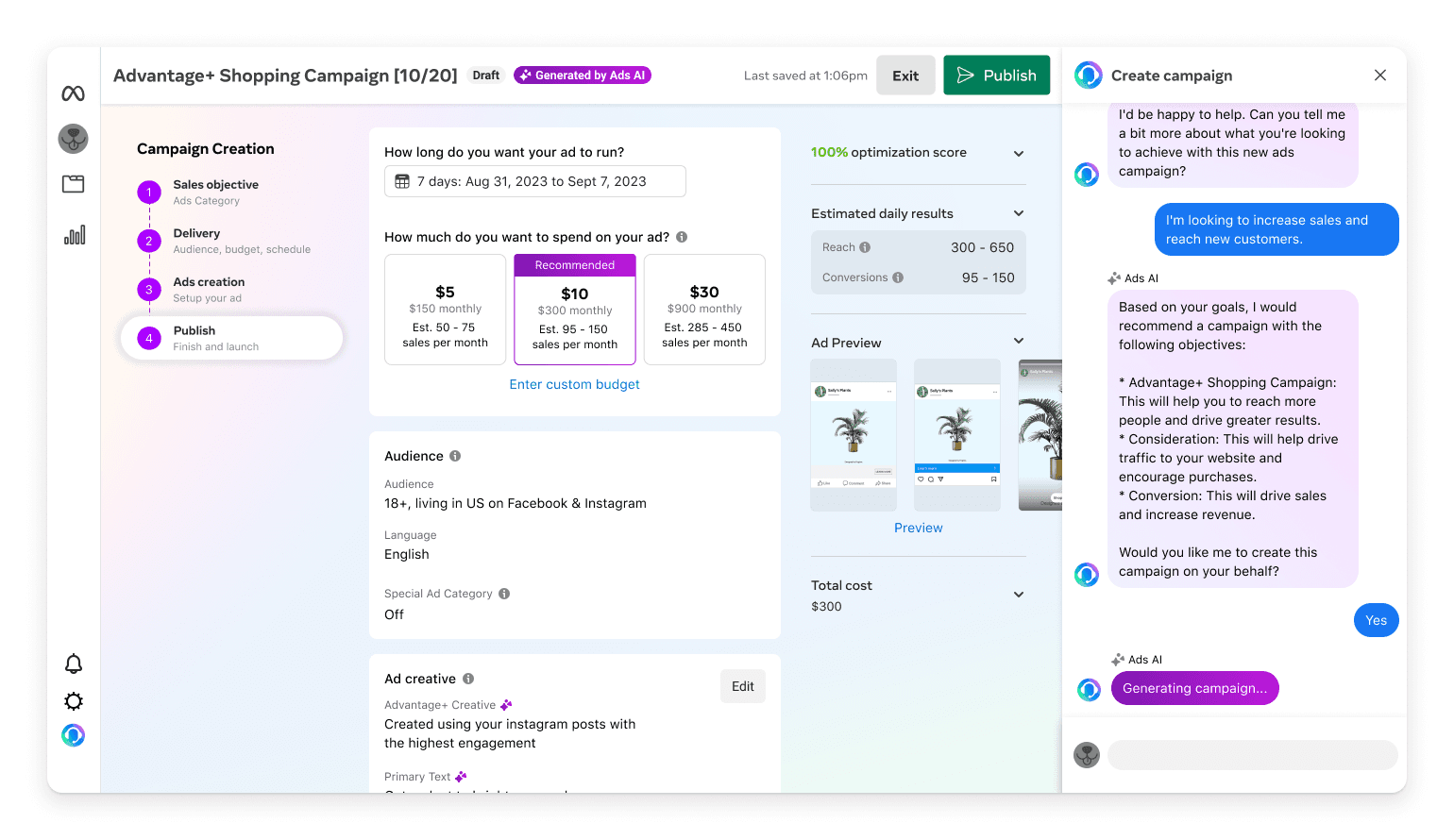The image size is (1454, 840).
Task: Select the Publish step in Campaign Creation
Action: pyautogui.click(x=231, y=338)
